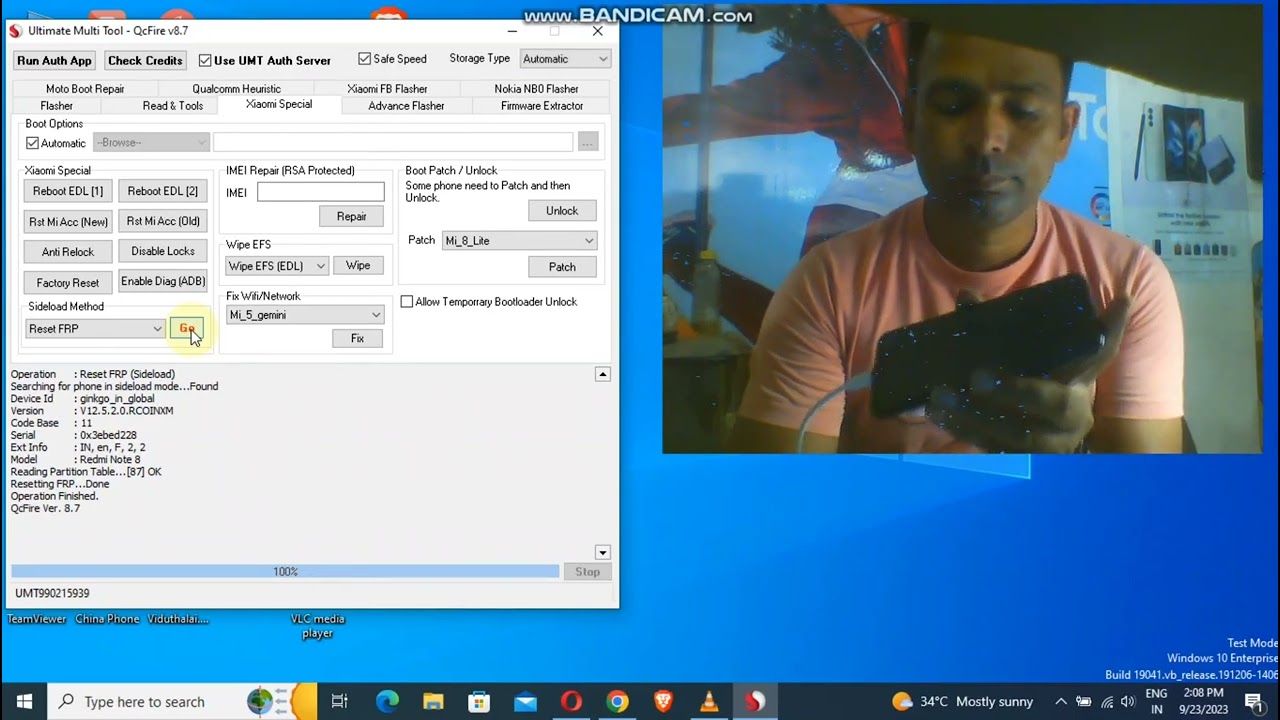Click the battery status tray icon
The width and height of the screenshot is (1280, 720).
[1085, 701]
